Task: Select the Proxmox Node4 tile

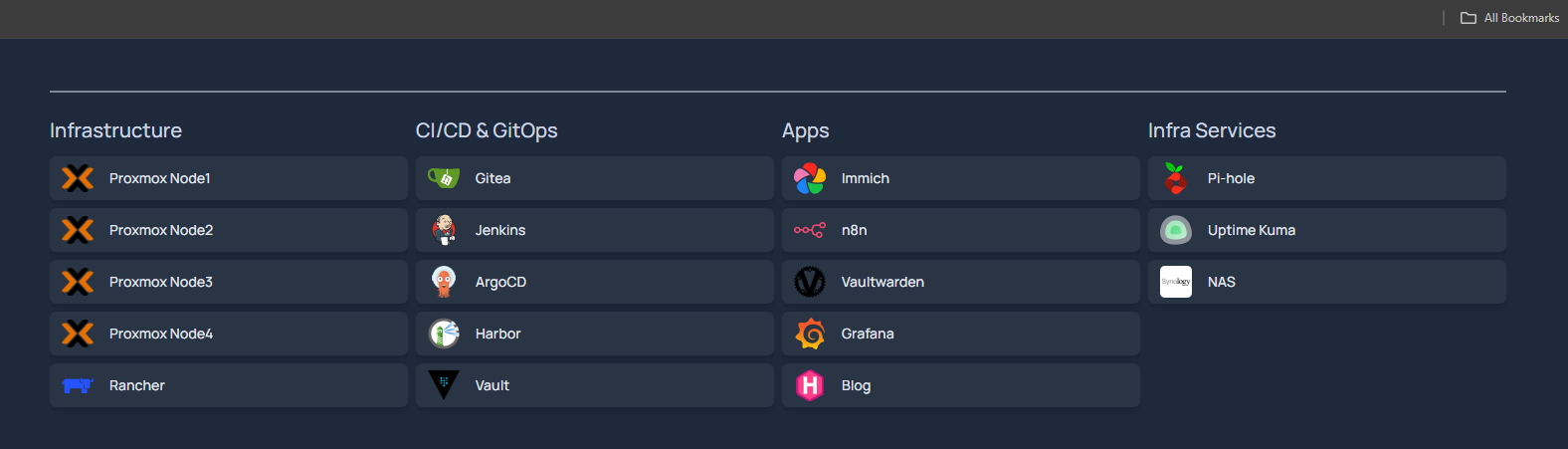Action: coord(229,334)
